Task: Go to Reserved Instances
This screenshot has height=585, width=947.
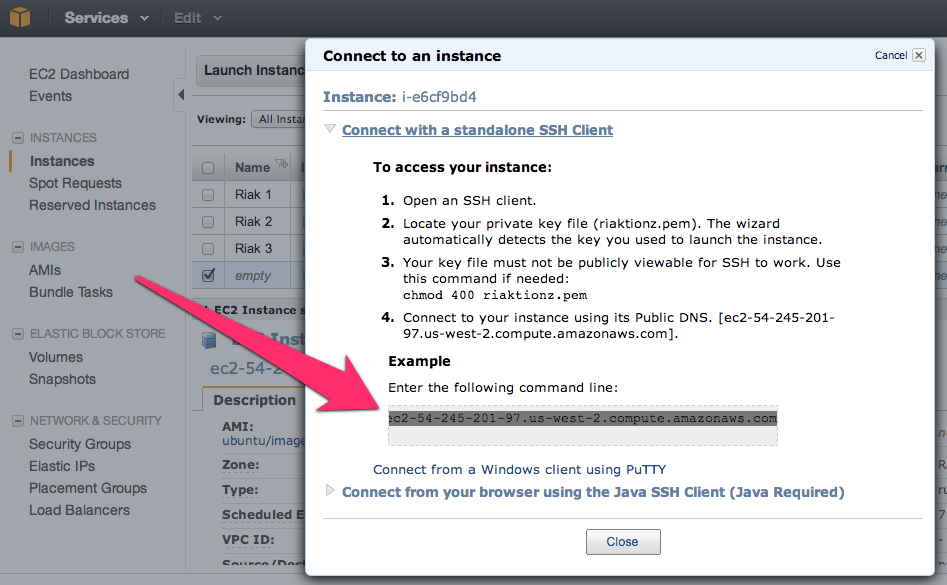Action: pyautogui.click(x=92, y=205)
